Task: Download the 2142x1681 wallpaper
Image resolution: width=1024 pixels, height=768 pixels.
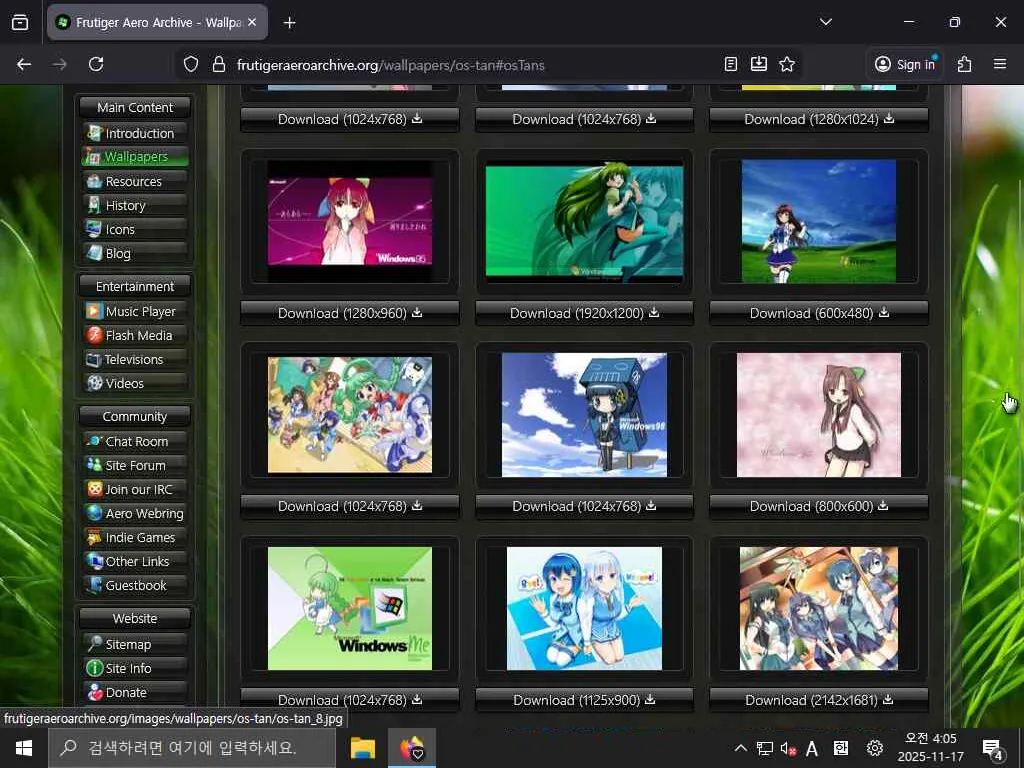Action: click(819, 700)
